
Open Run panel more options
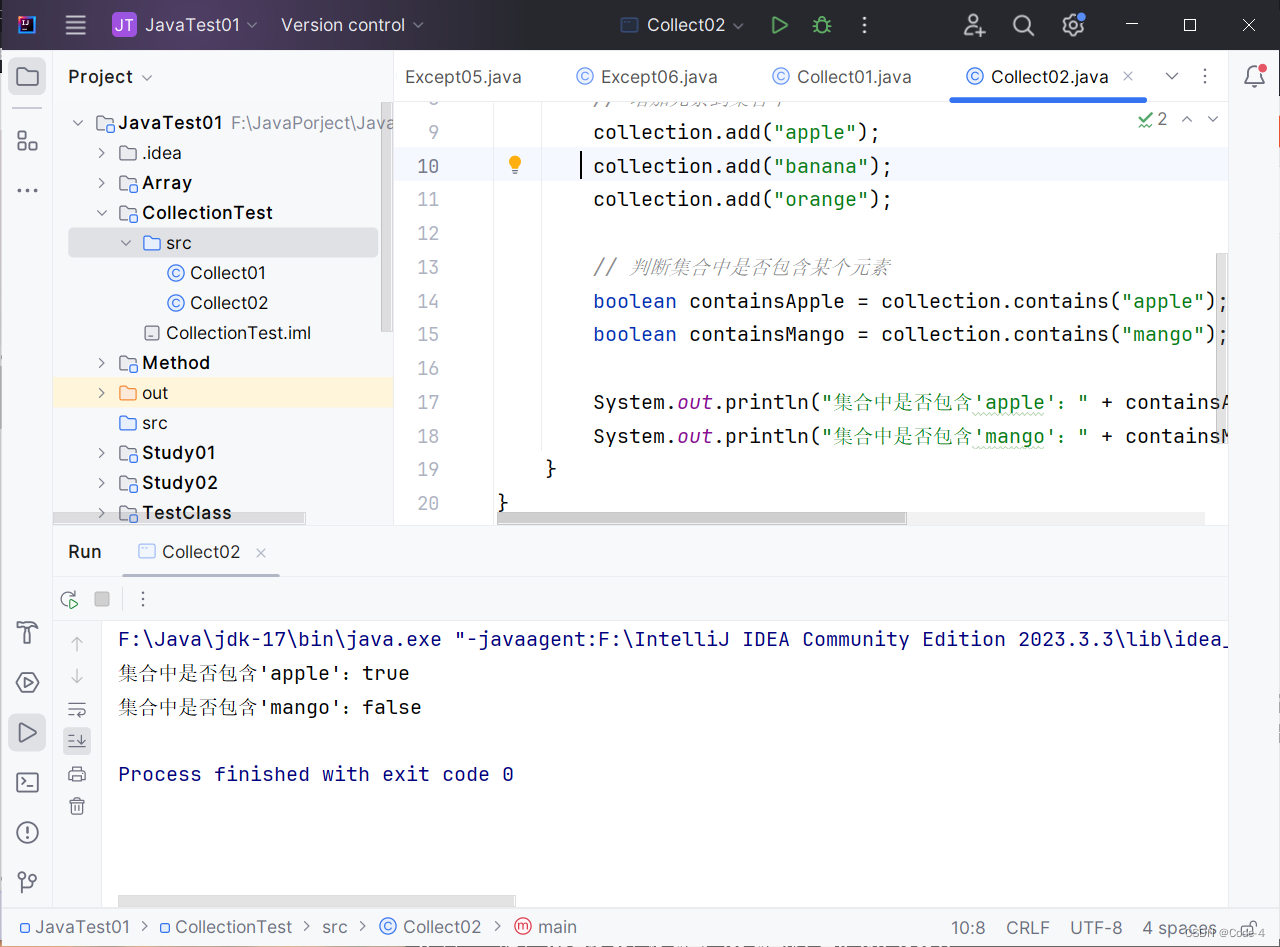click(143, 599)
